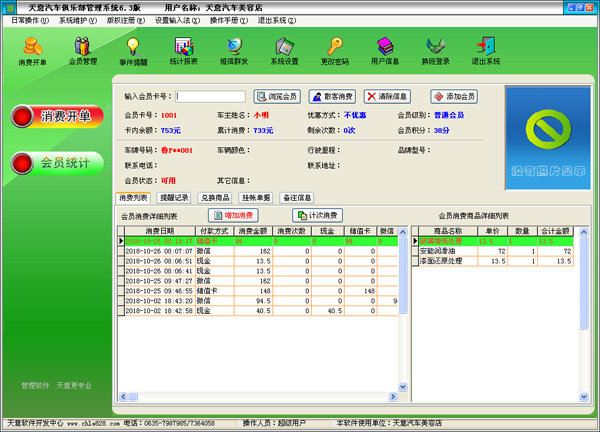600x432 pixels.
Task: Open the 统计报表 chart icon
Action: (183, 50)
